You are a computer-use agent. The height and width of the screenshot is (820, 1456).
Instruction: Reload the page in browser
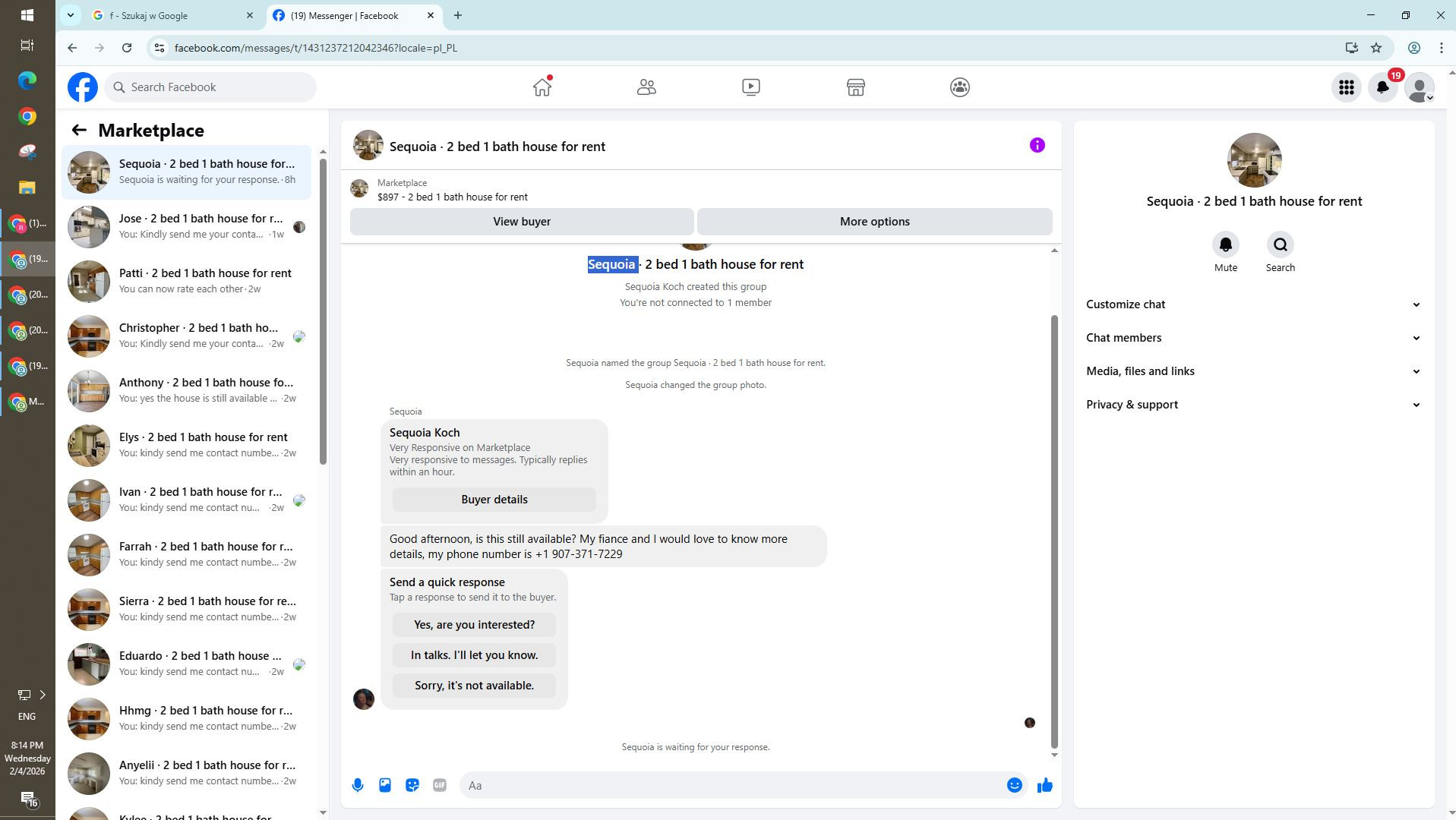click(127, 48)
